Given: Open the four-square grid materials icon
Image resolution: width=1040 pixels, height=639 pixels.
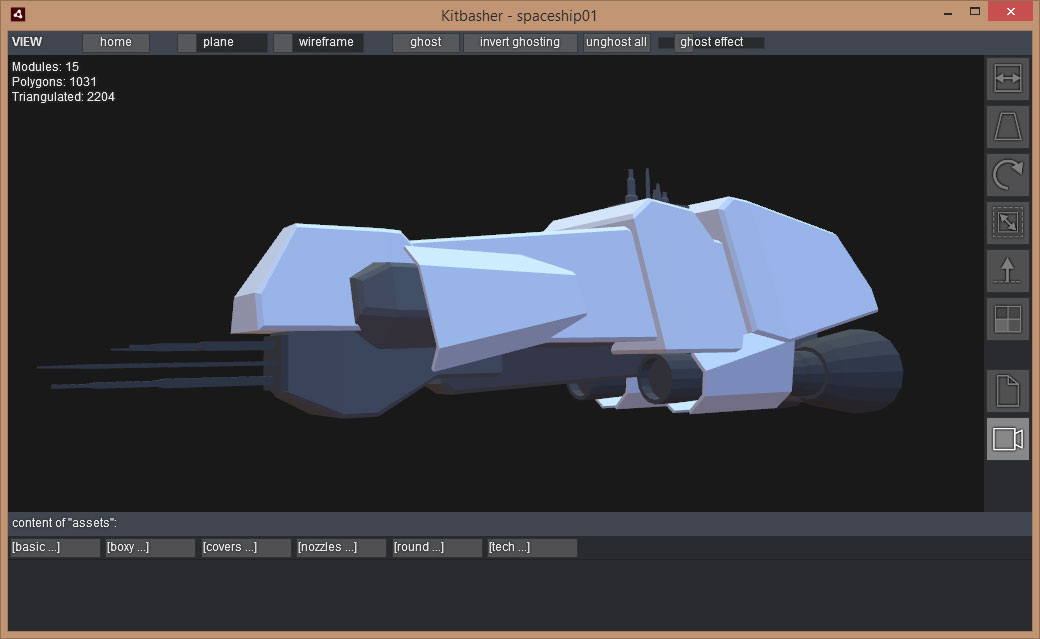Looking at the screenshot, I should point(1007,320).
